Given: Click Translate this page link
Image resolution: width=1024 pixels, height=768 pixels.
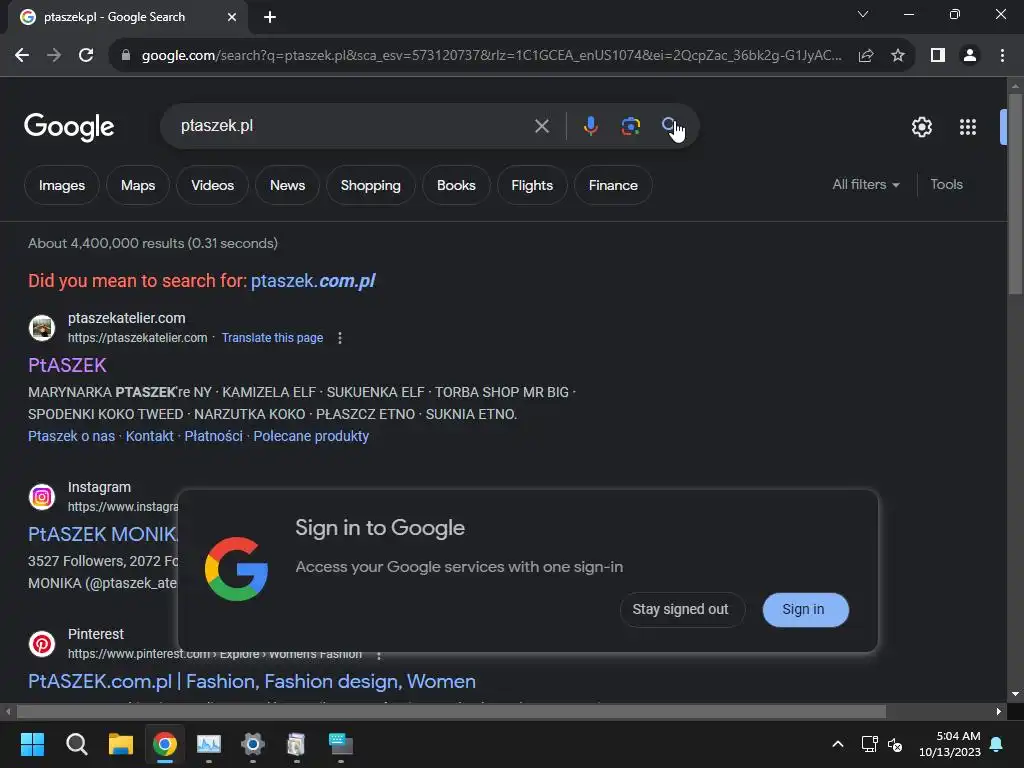Looking at the screenshot, I should point(272,338).
